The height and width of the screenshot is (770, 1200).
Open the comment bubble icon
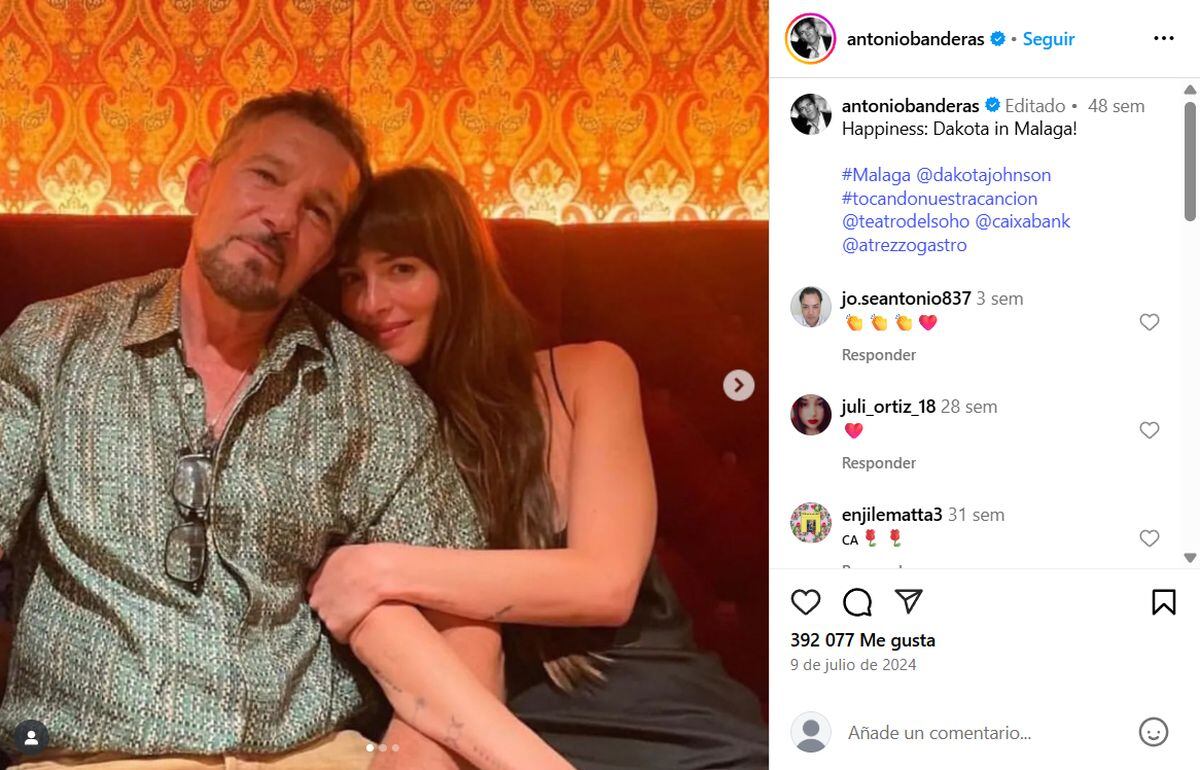pyautogui.click(x=857, y=602)
